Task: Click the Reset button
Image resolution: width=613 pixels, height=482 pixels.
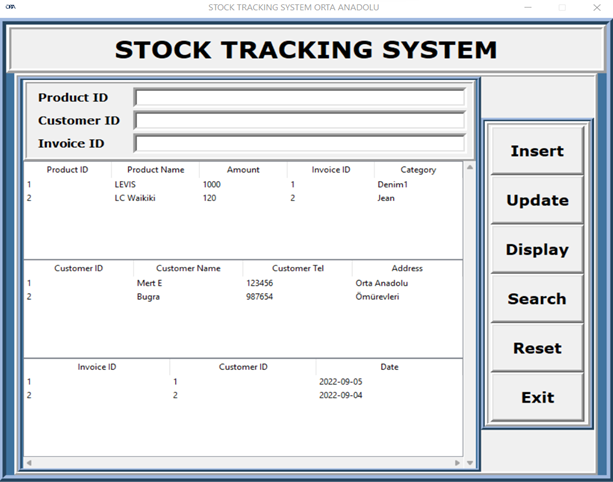Action: coord(537,348)
